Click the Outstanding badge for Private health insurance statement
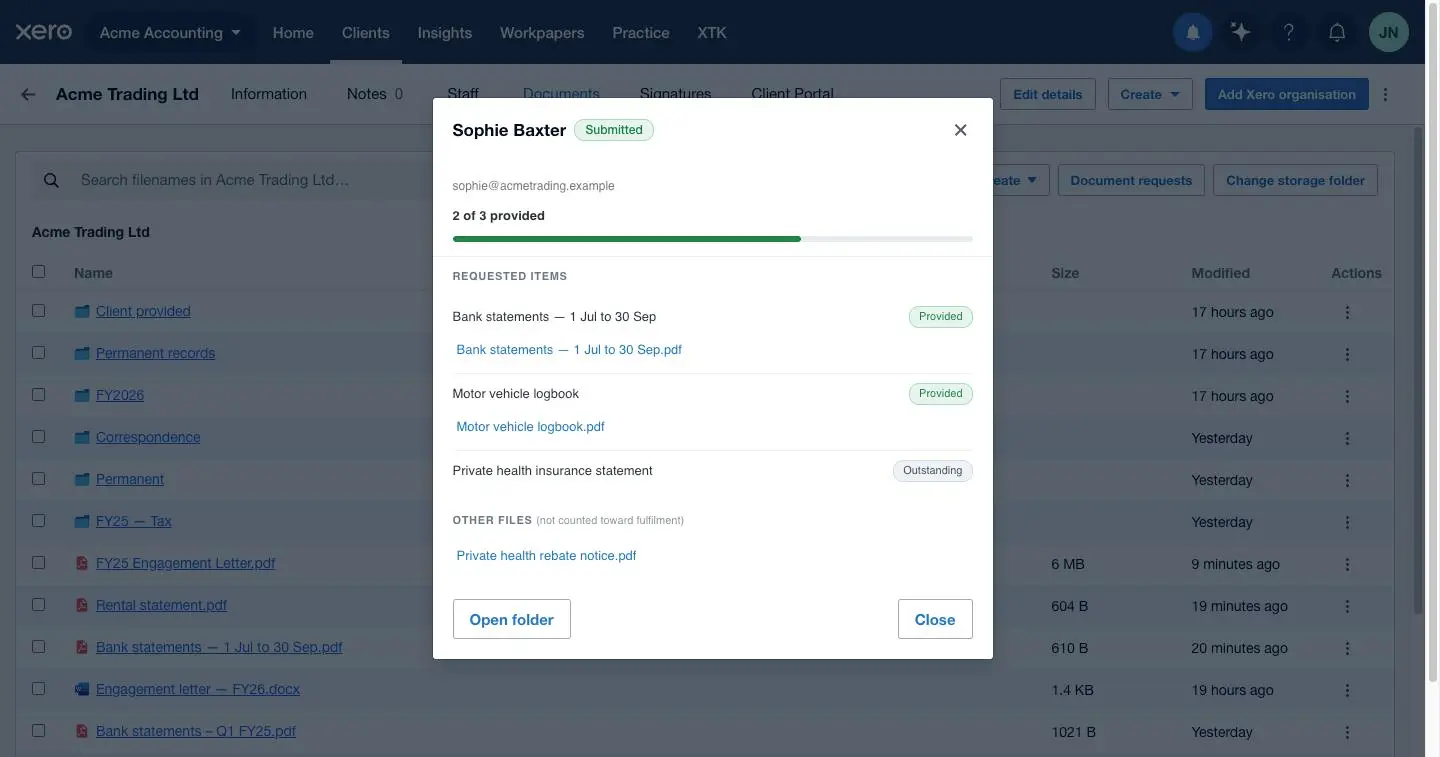 pos(932,471)
